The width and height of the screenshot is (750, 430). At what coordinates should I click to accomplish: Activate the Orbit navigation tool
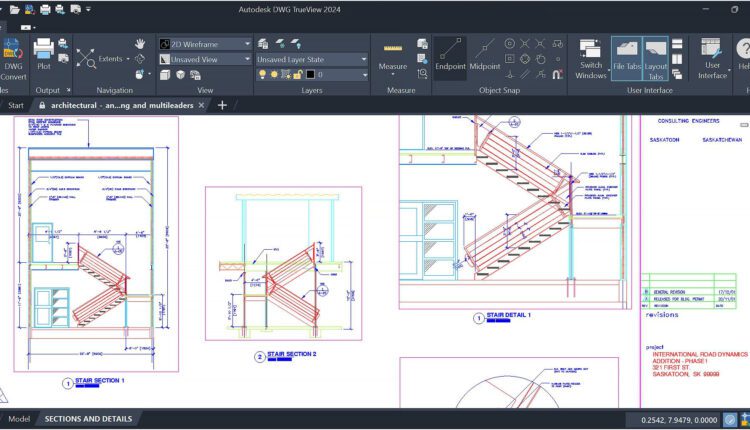click(140, 59)
